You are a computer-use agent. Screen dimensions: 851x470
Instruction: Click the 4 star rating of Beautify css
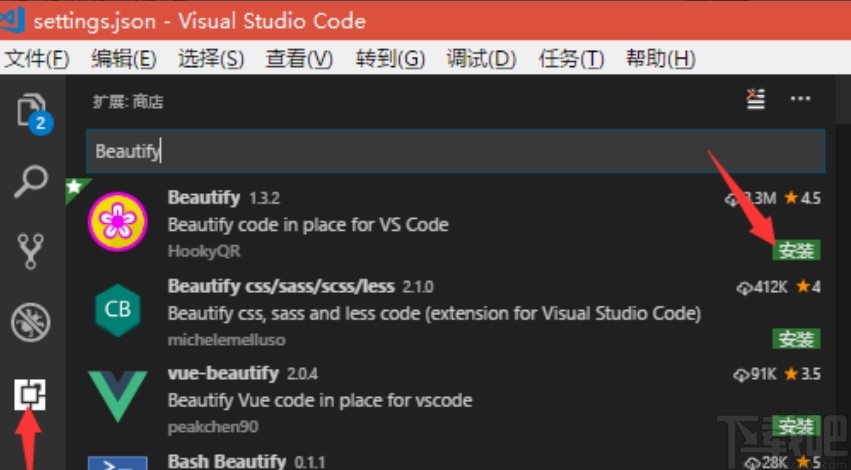[x=808, y=287]
